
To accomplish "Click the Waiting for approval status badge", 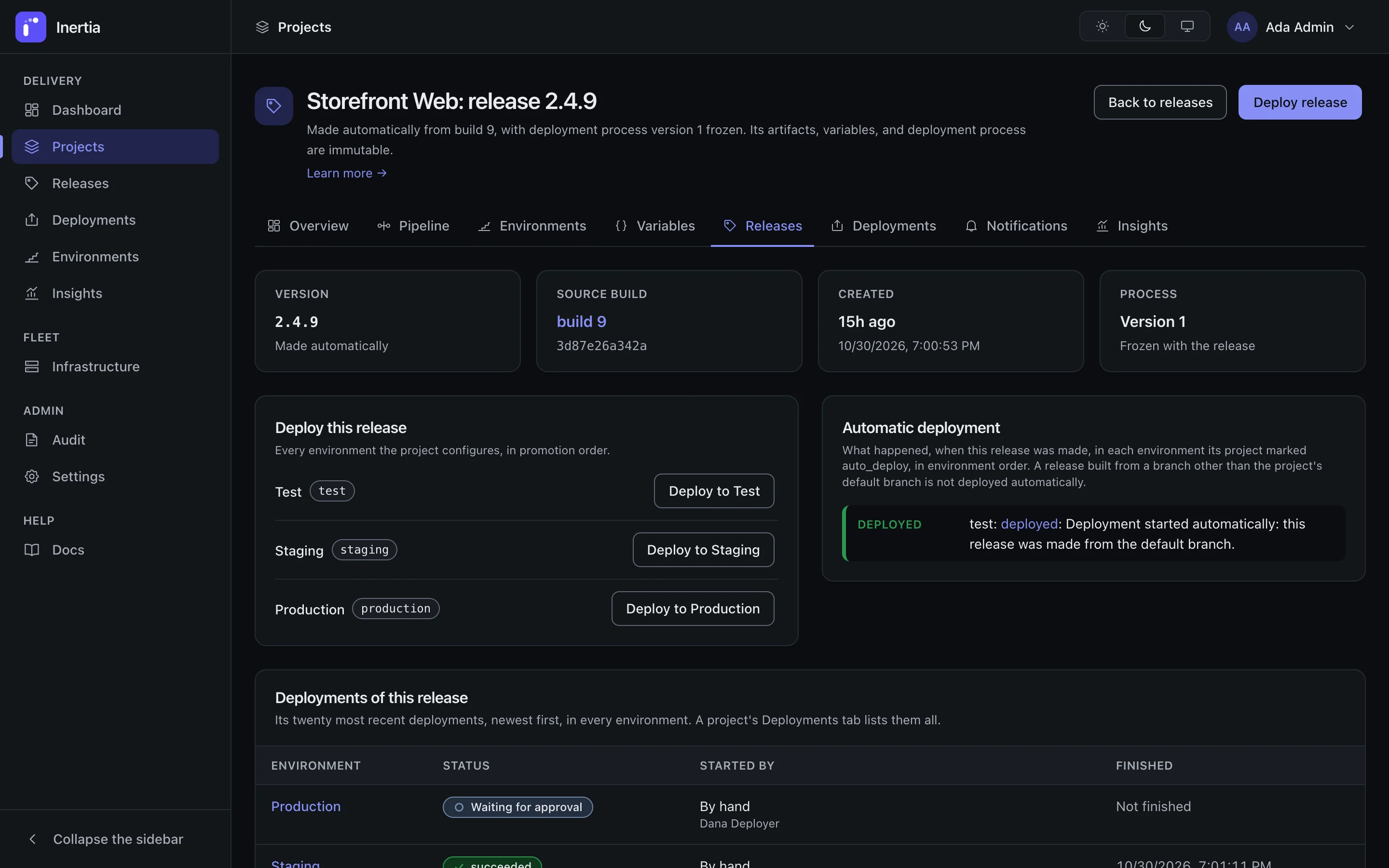I will [x=517, y=807].
